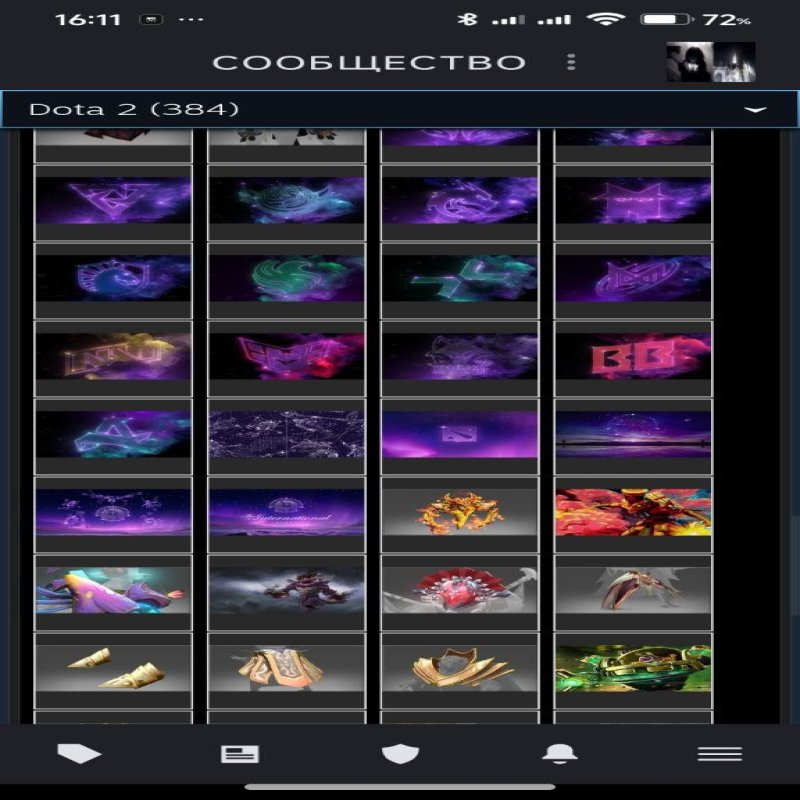Viewport: 800px width, 800px height.
Task: Open the notifications bell
Action: (x=560, y=754)
